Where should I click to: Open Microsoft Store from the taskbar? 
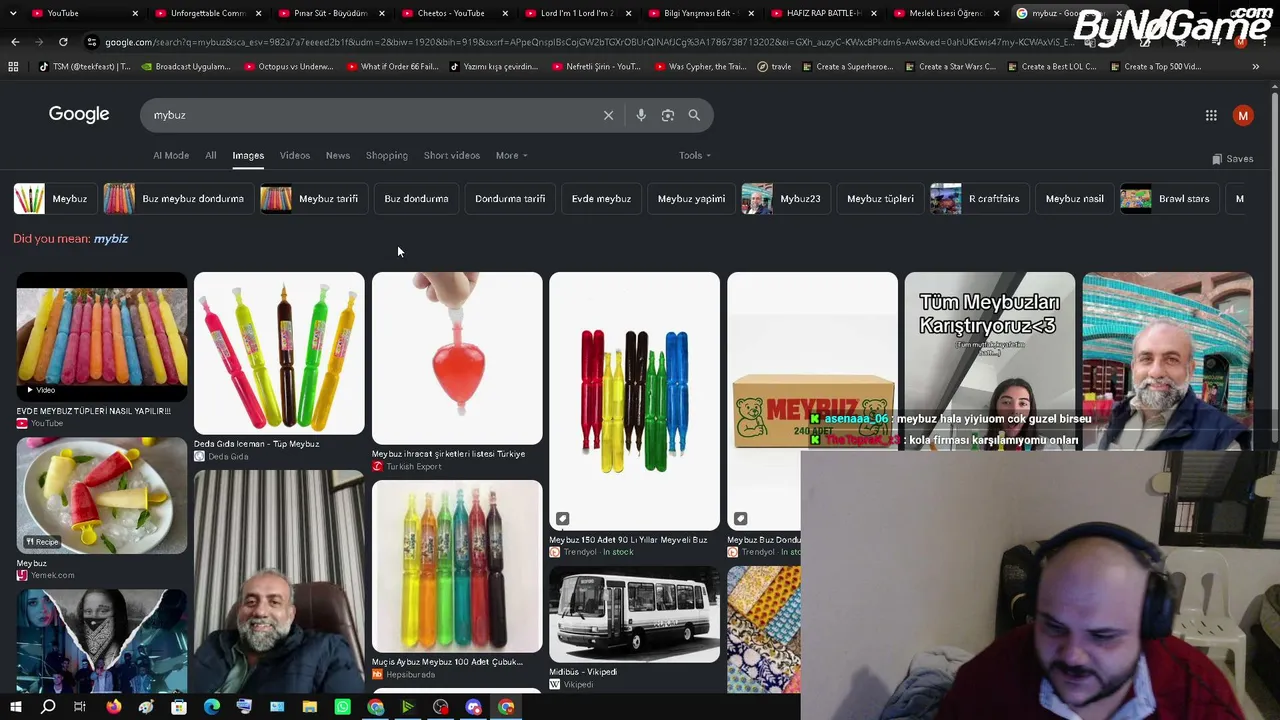click(179, 707)
